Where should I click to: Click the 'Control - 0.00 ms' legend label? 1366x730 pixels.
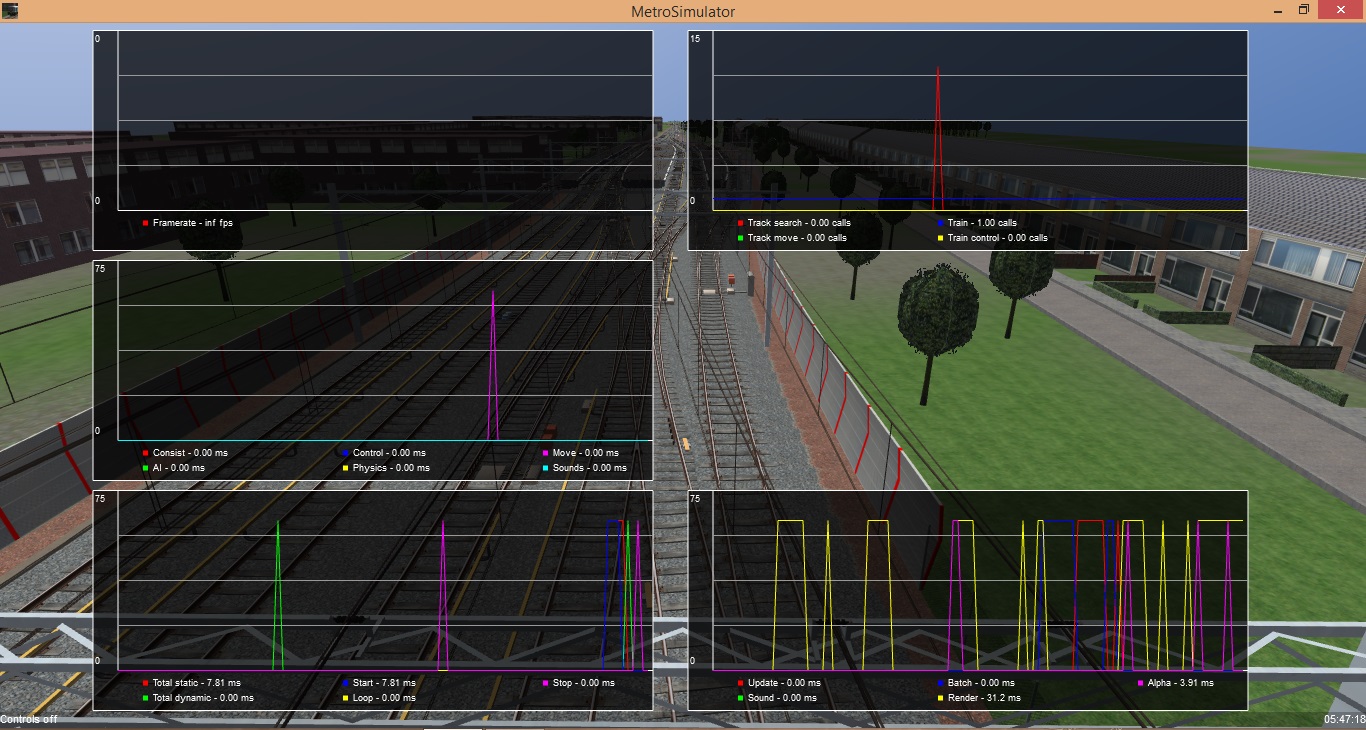389,453
